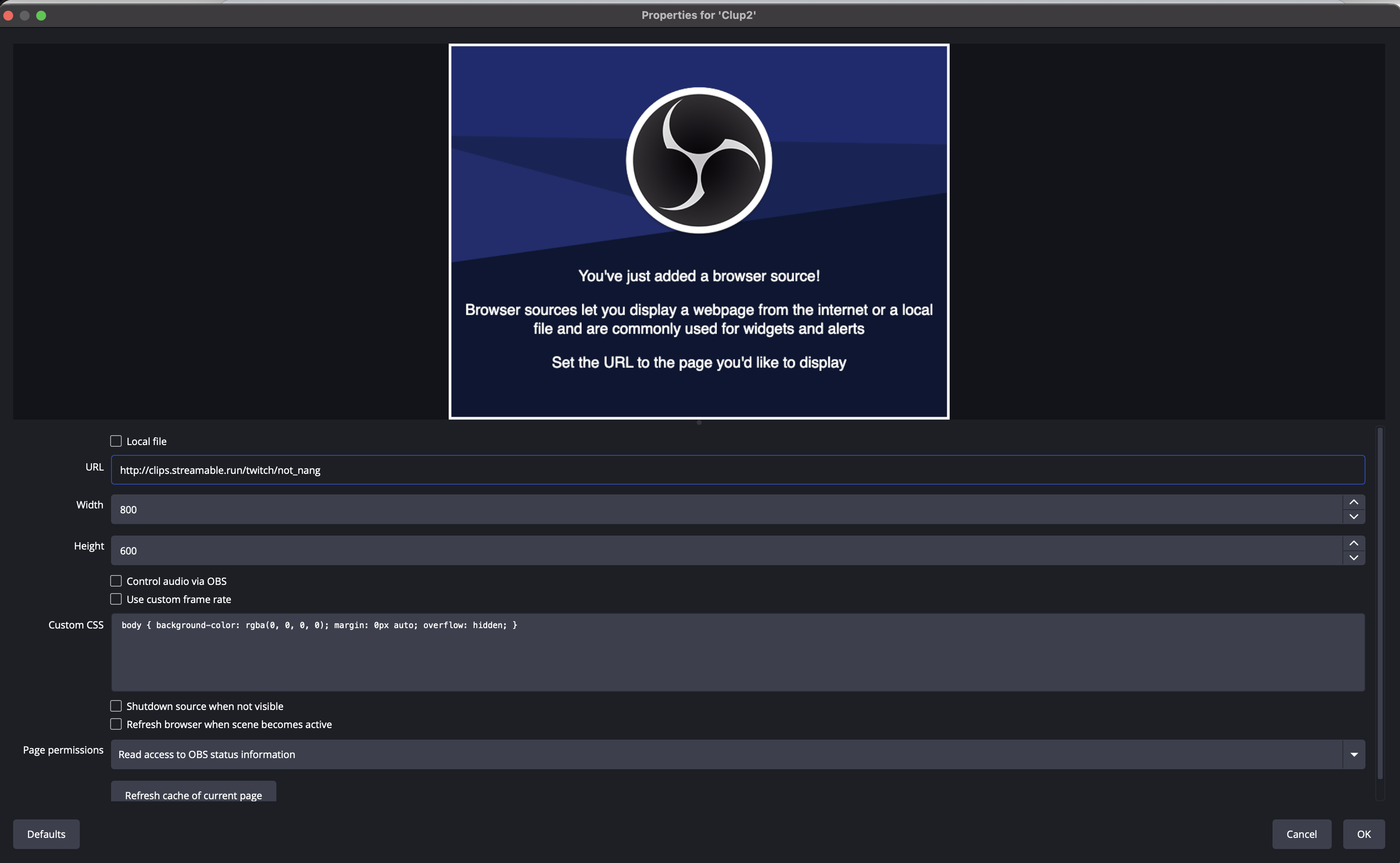Enable Control audio via OBS

click(116, 580)
